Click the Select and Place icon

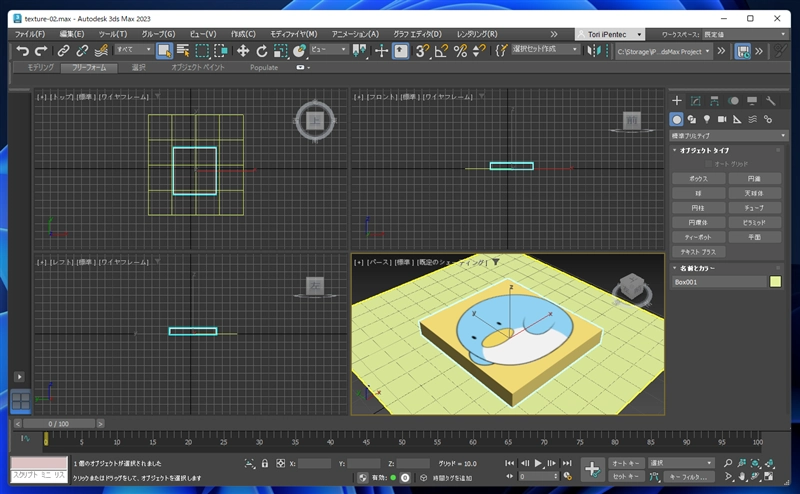[299, 51]
